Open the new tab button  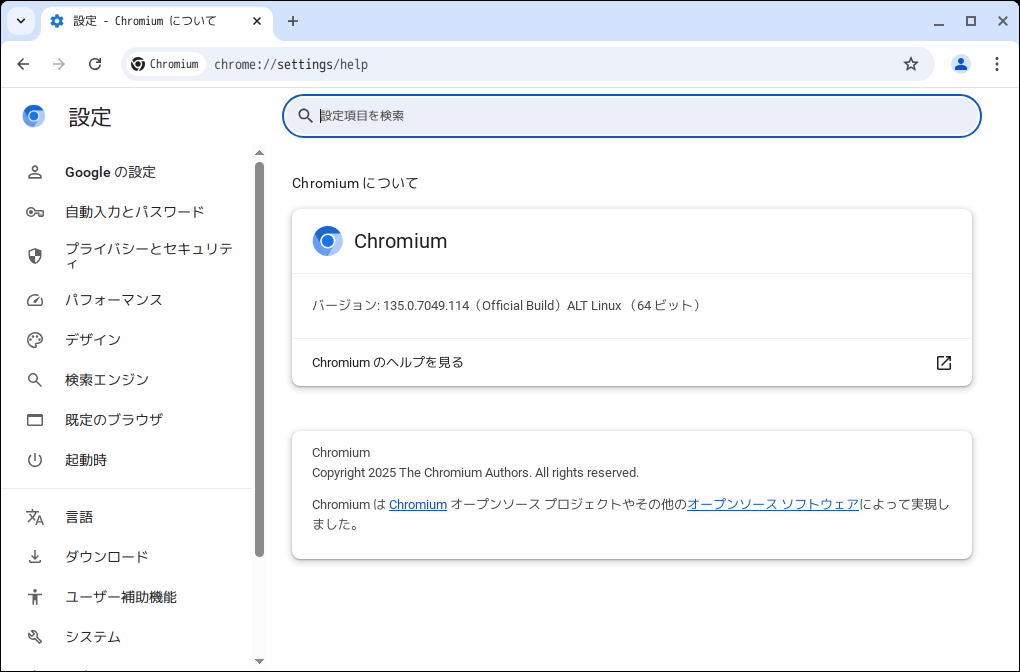point(293,21)
